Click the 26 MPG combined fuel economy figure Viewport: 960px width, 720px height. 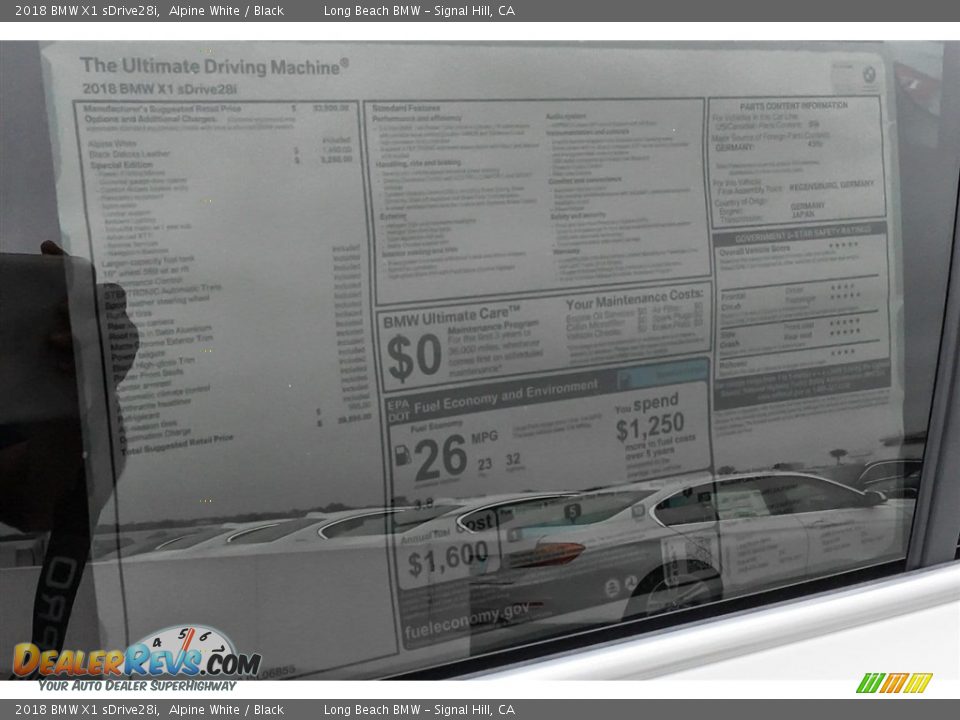pyautogui.click(x=440, y=456)
